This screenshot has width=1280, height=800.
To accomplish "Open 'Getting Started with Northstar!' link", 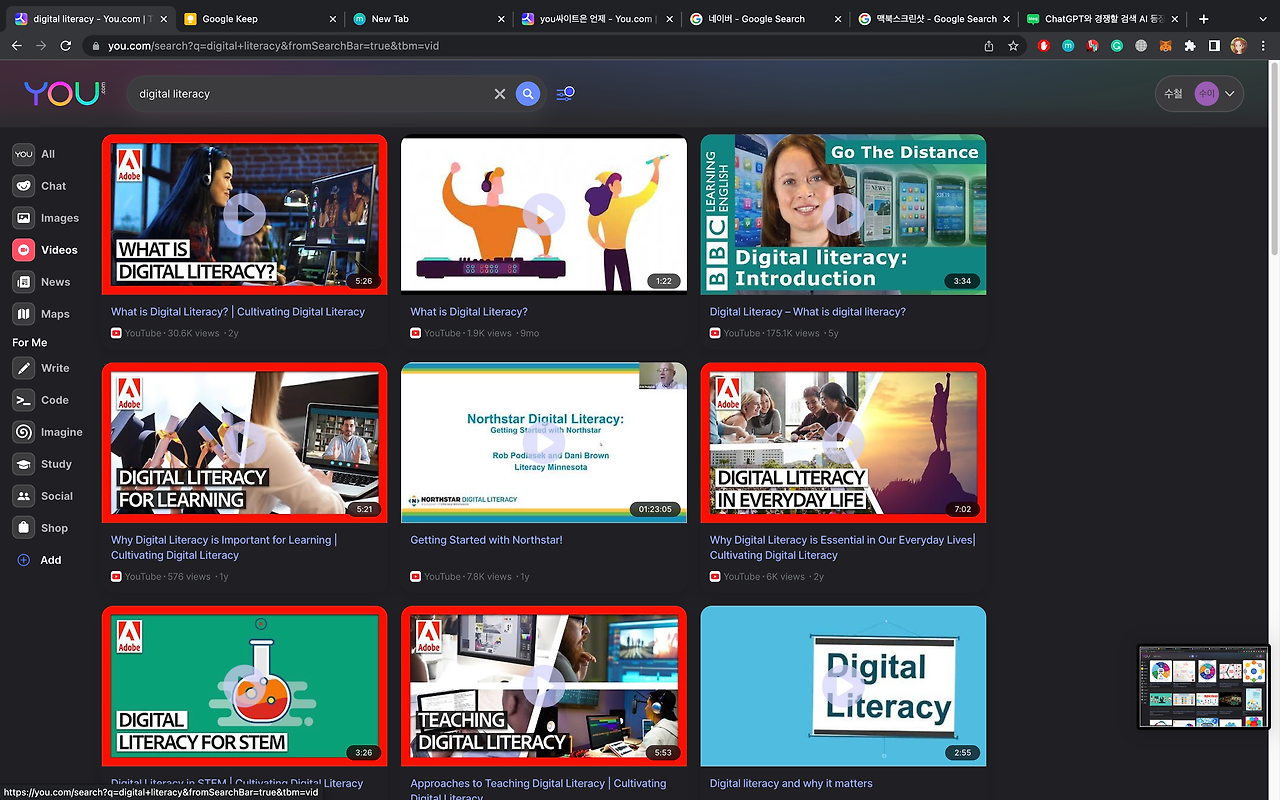I will (486, 540).
